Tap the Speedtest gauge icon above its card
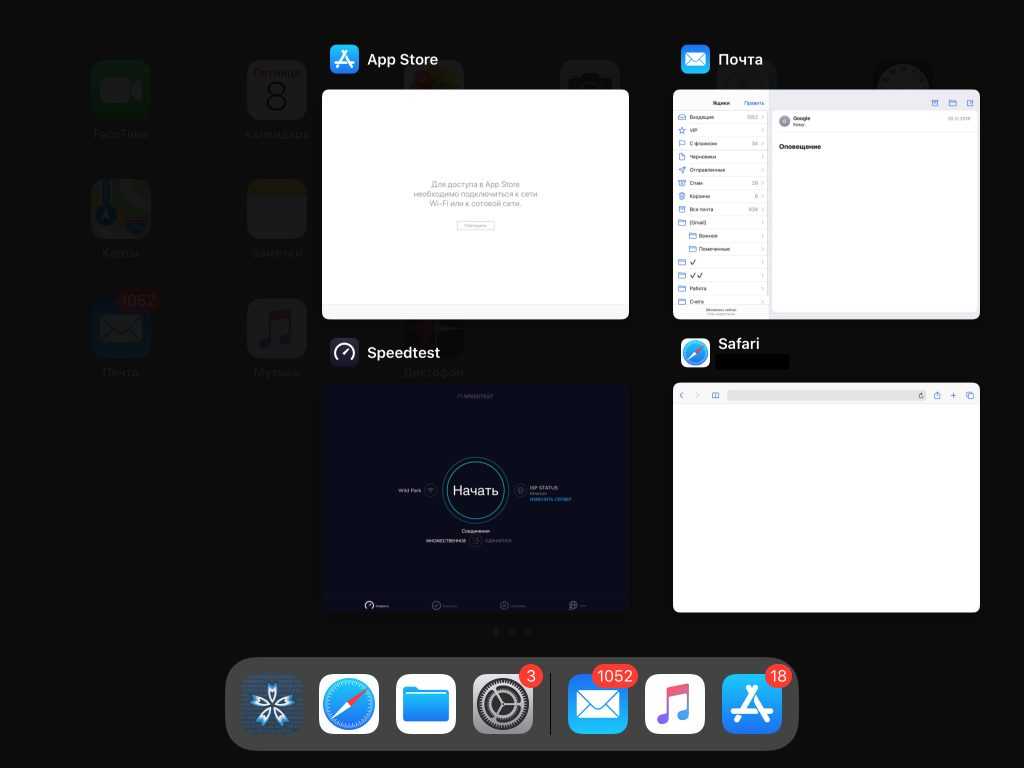The width and height of the screenshot is (1024, 768). tap(344, 353)
